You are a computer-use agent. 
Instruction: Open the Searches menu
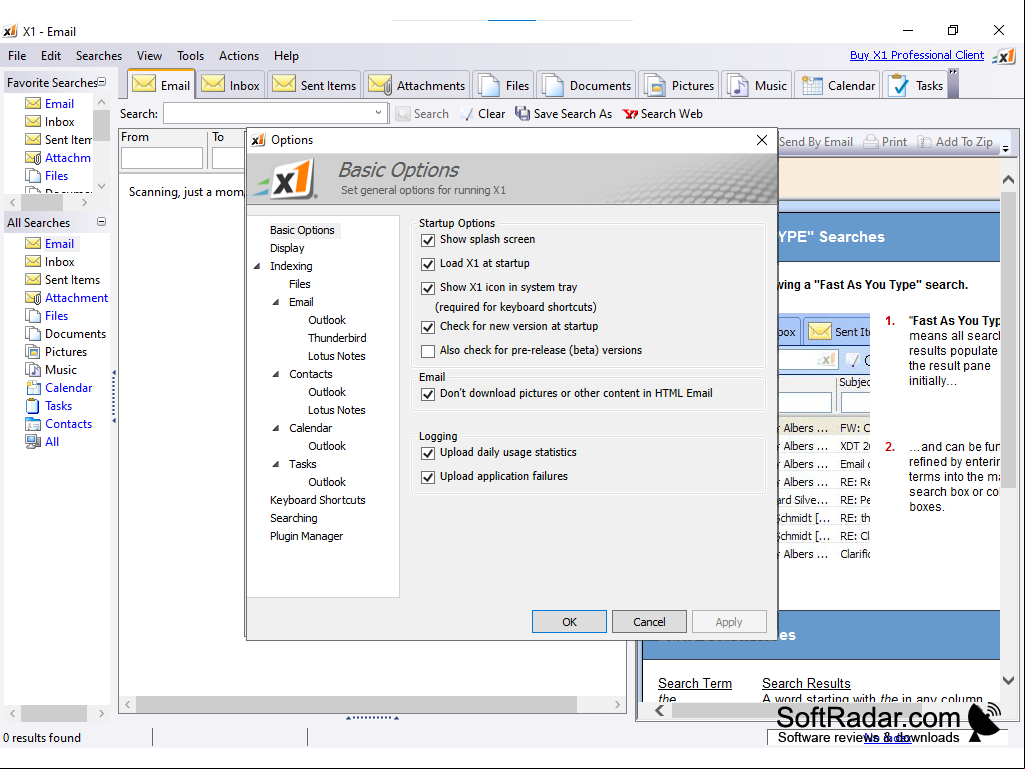point(99,56)
